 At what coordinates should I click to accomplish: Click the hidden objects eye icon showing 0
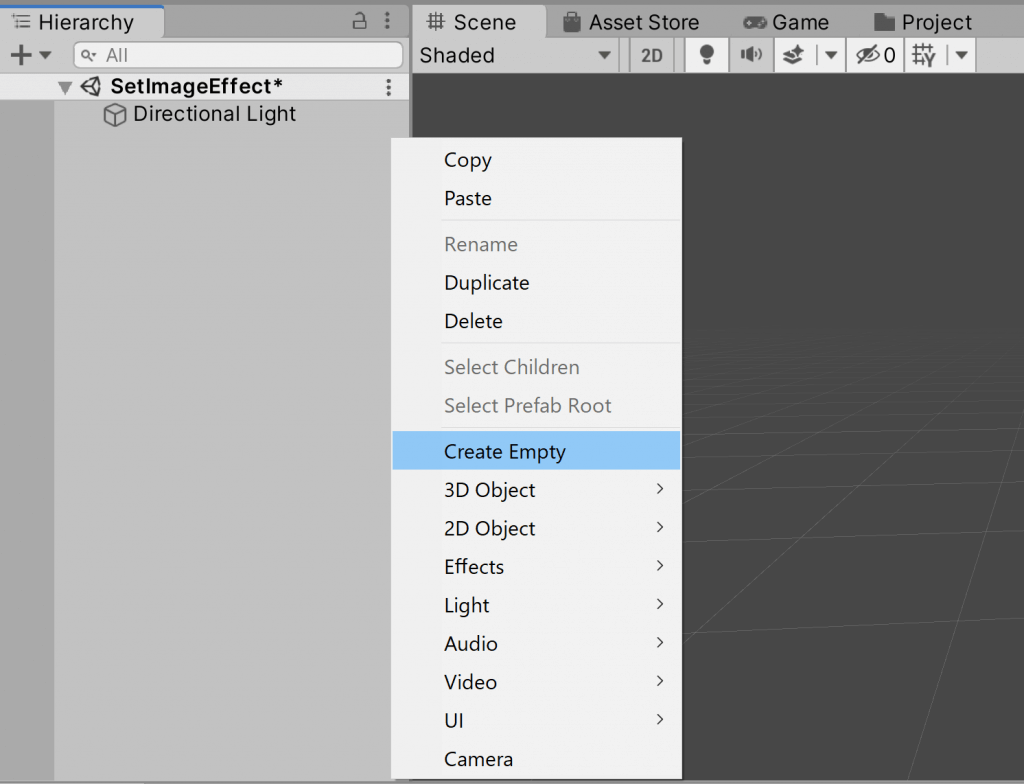[x=872, y=55]
